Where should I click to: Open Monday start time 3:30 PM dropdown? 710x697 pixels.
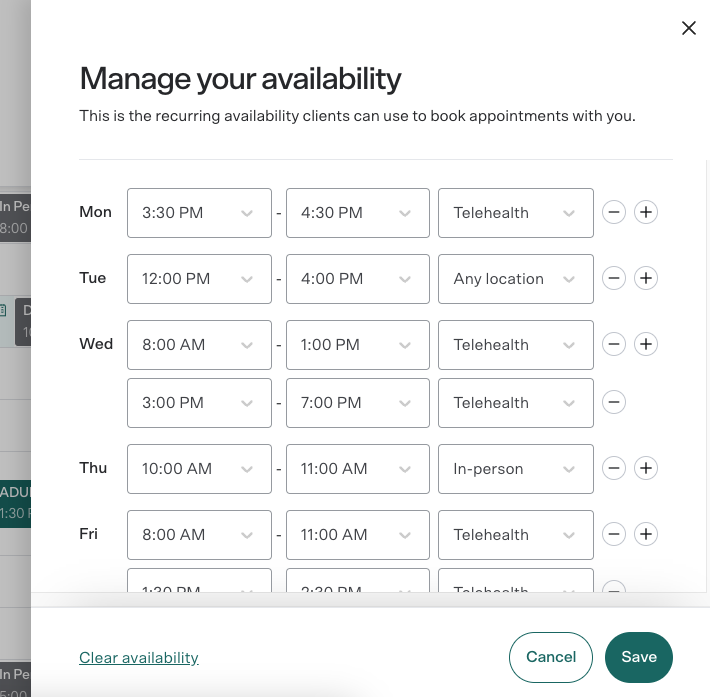pyautogui.click(x=199, y=213)
